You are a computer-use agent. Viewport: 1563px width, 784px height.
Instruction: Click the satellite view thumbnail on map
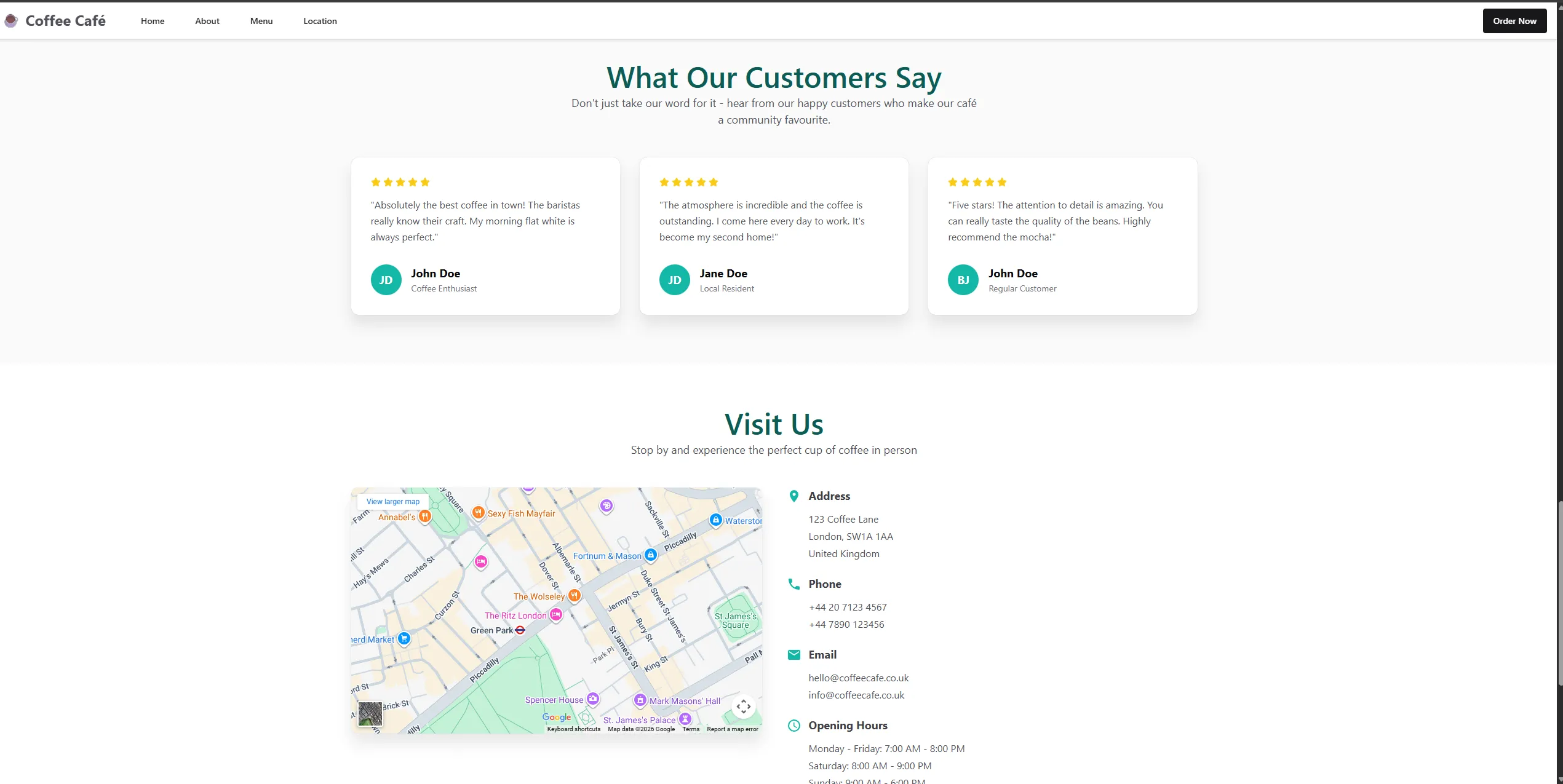click(x=370, y=714)
